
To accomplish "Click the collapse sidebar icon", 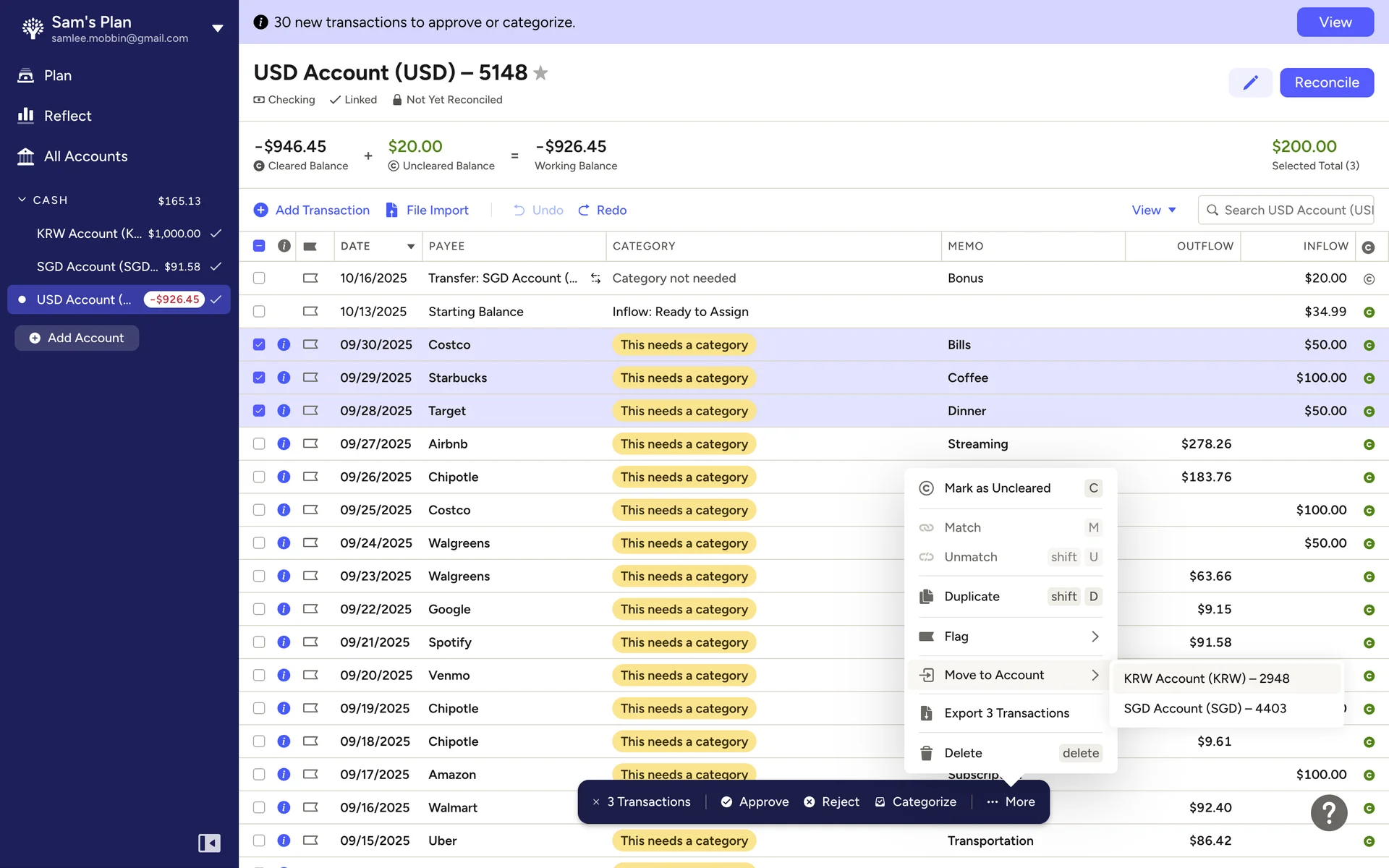I will pyautogui.click(x=209, y=843).
